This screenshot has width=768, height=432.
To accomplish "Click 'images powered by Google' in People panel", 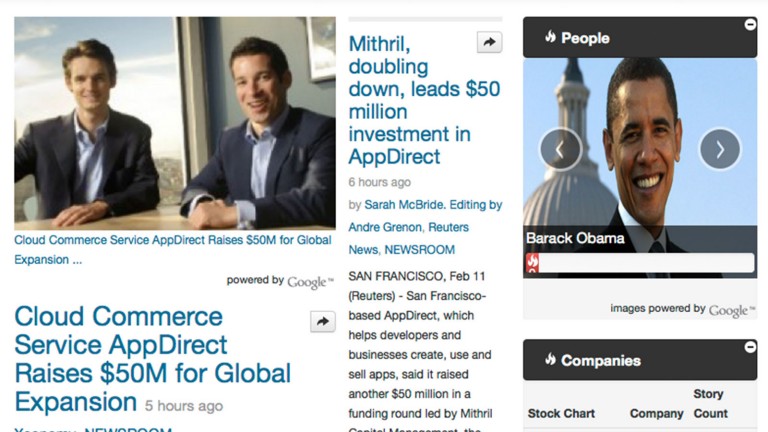I will (683, 309).
